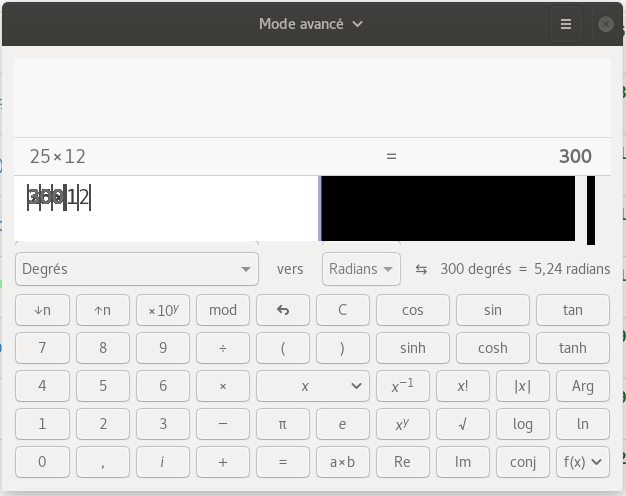Clear the display with C button
The width and height of the screenshot is (626, 496).
(x=343, y=310)
